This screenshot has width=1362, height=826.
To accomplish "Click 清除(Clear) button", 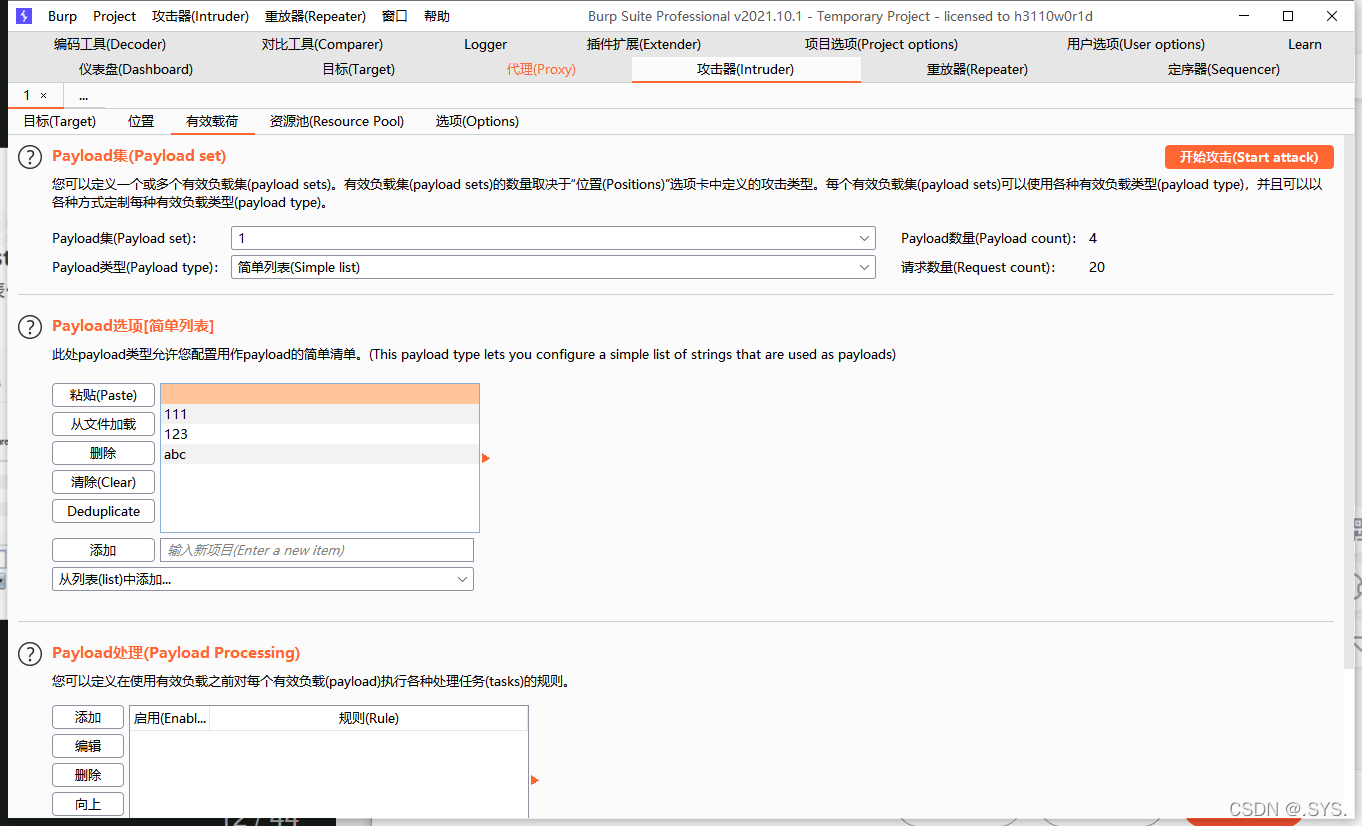I will pyautogui.click(x=103, y=482).
